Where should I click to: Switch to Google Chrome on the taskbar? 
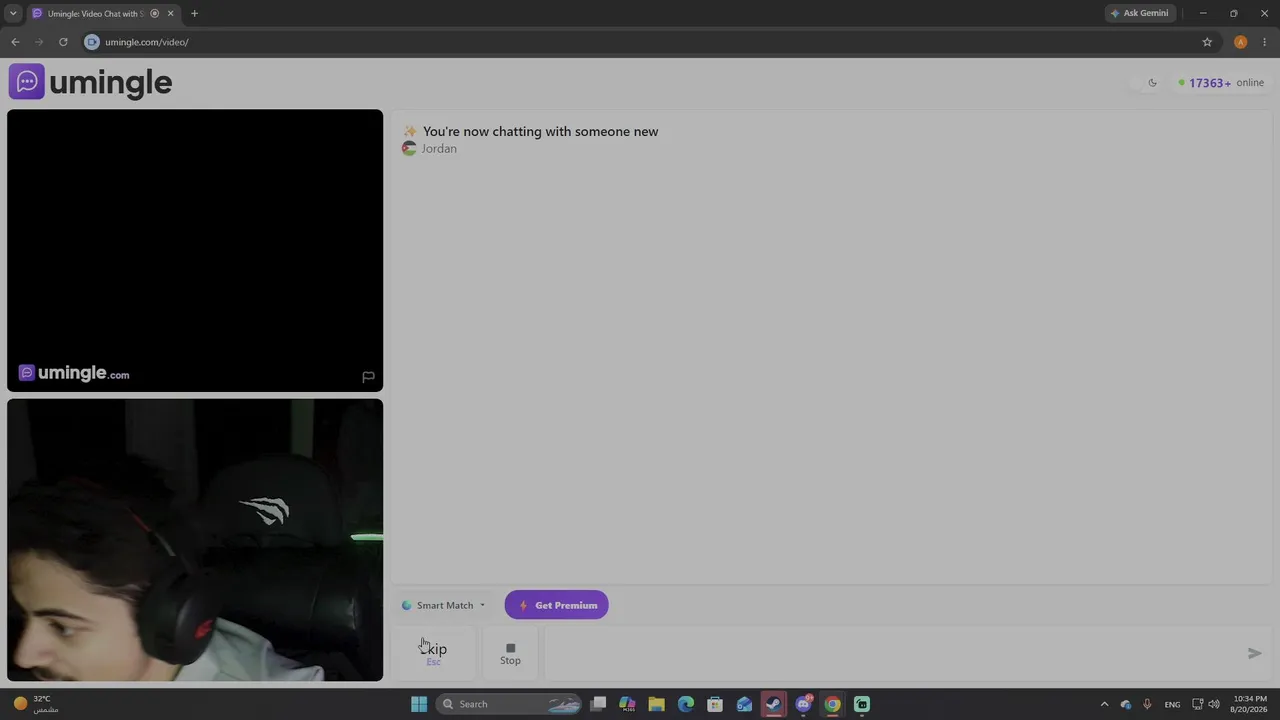pyautogui.click(x=832, y=704)
